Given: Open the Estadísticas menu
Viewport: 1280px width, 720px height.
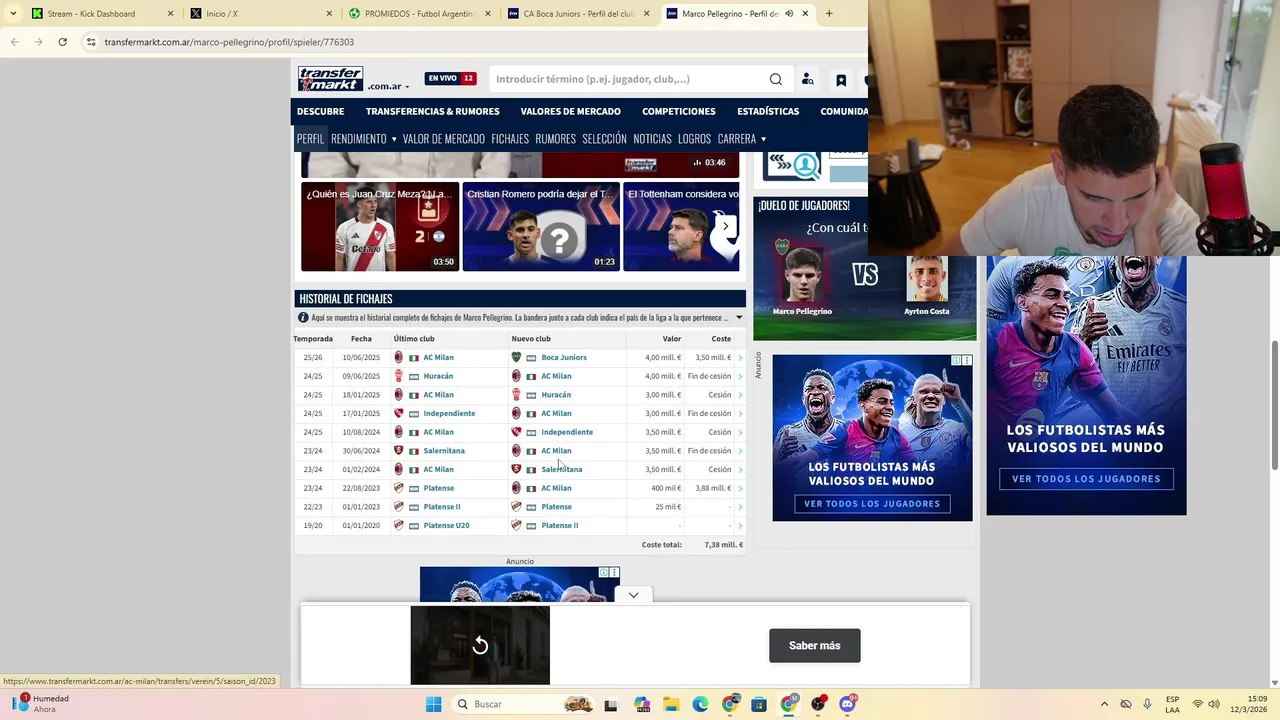Looking at the screenshot, I should 768,111.
